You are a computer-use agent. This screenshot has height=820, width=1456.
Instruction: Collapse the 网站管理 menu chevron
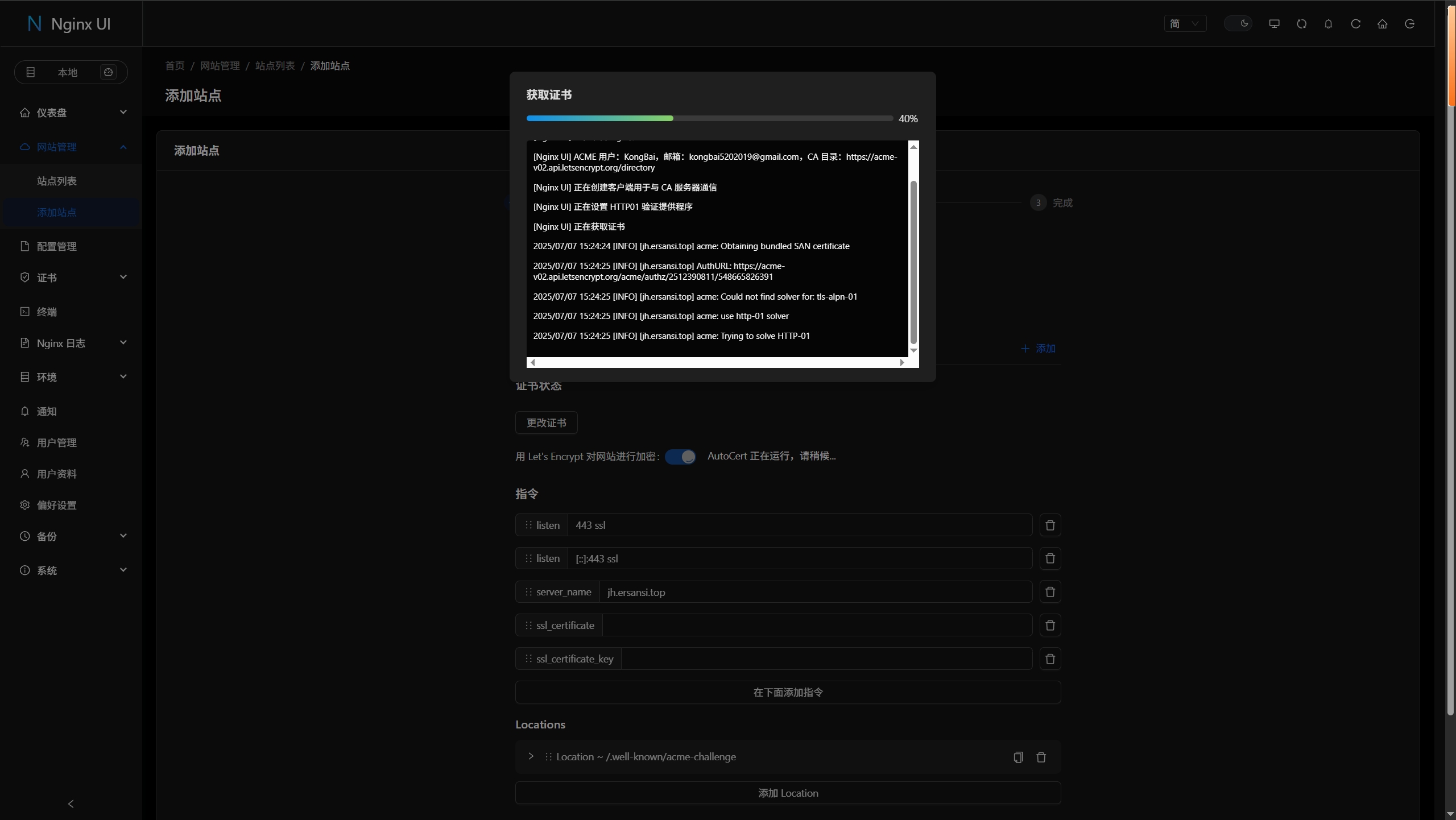[123, 147]
